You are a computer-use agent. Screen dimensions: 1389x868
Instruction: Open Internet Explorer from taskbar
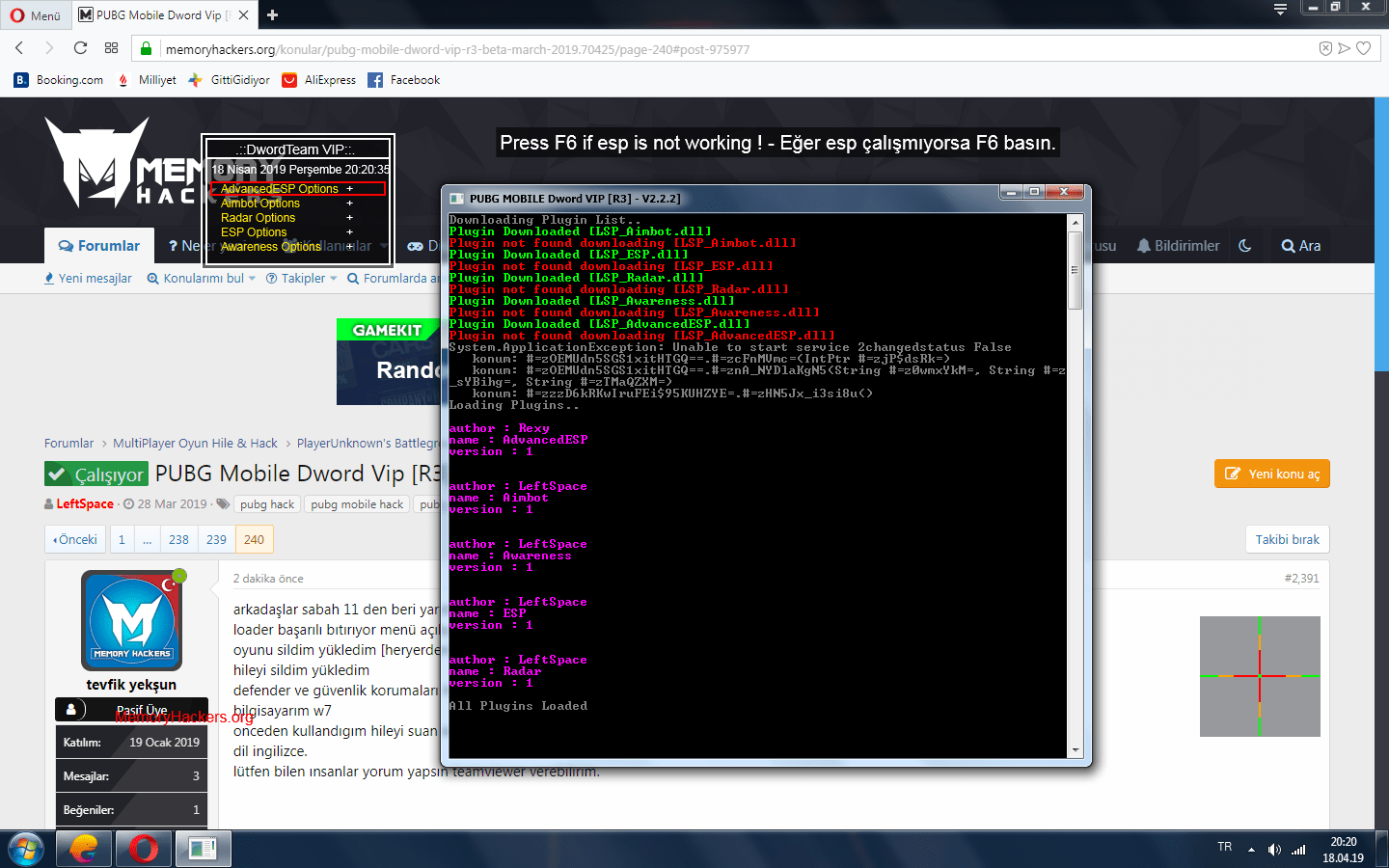[83, 849]
